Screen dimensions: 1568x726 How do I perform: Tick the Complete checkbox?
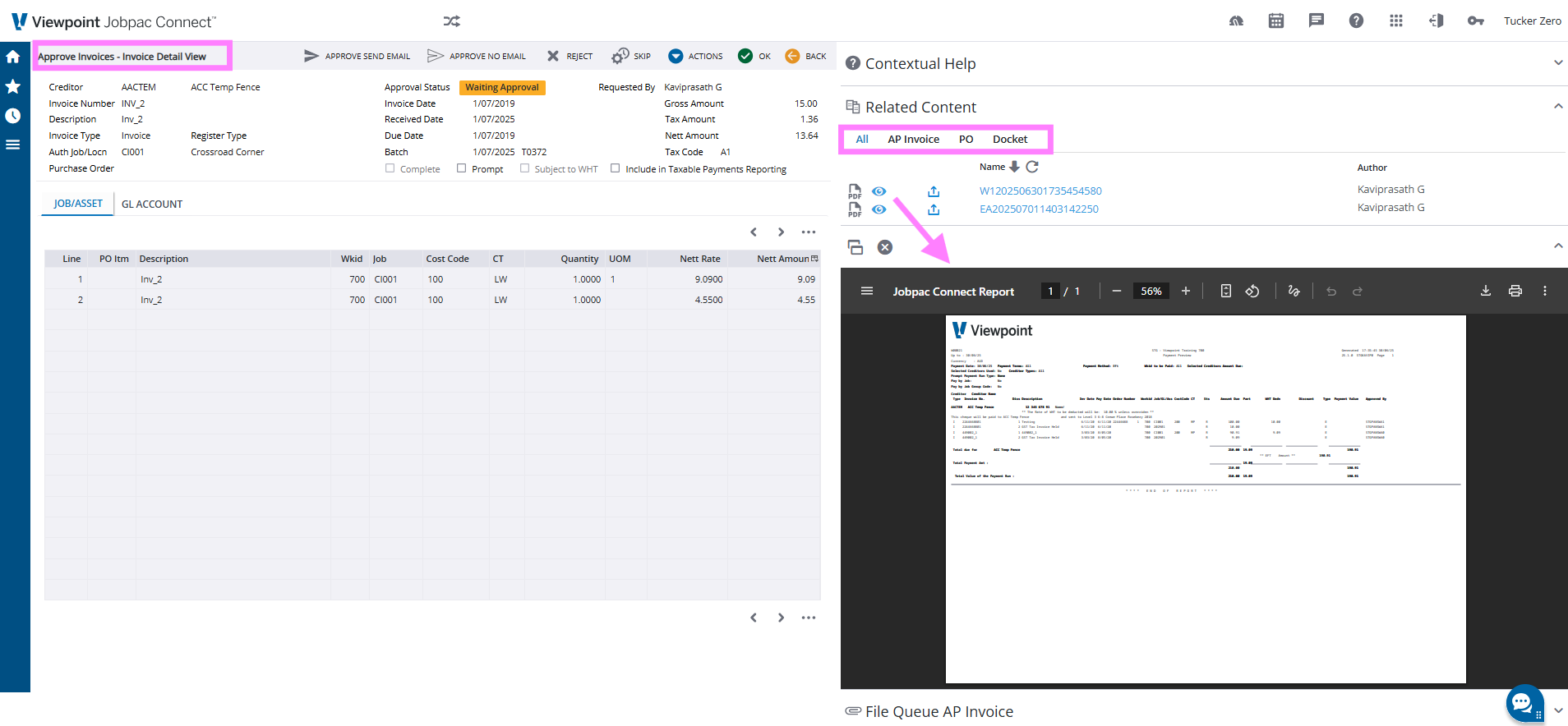coord(390,168)
